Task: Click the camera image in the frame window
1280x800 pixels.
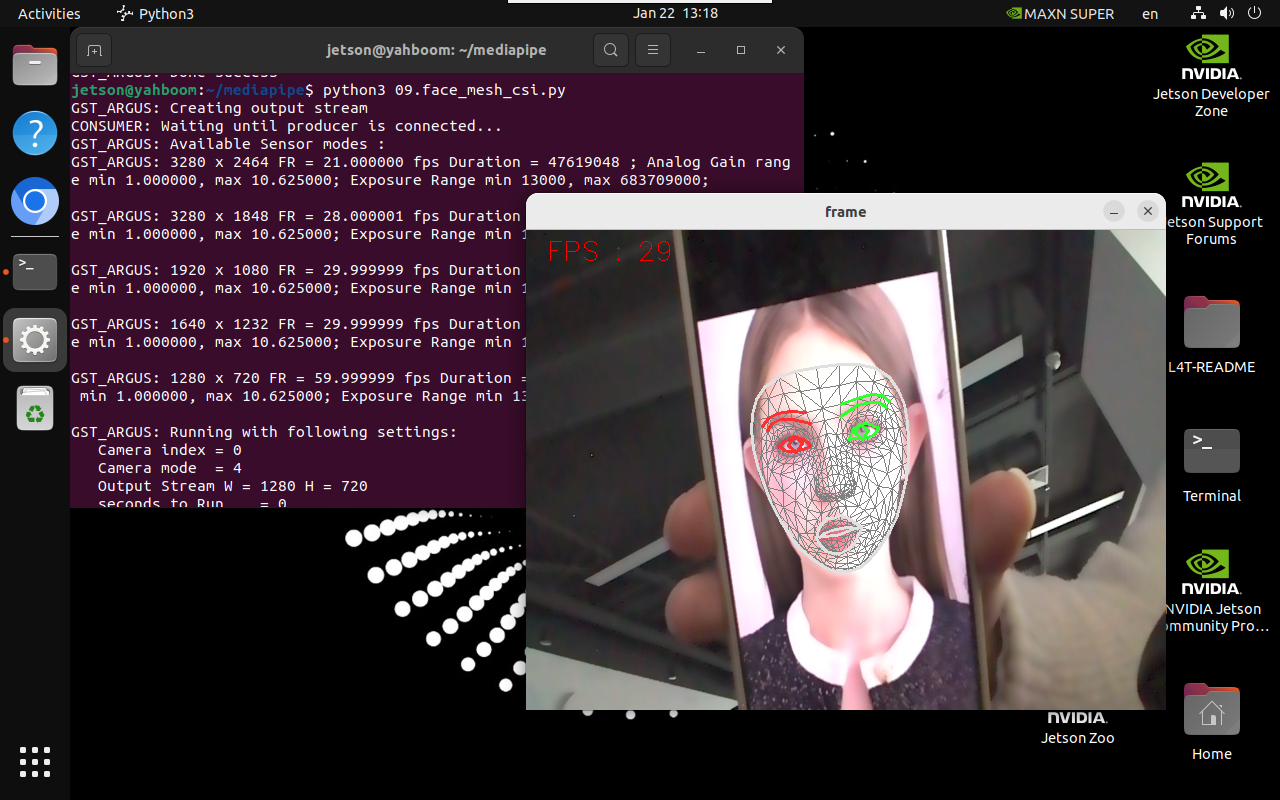Action: (x=846, y=470)
